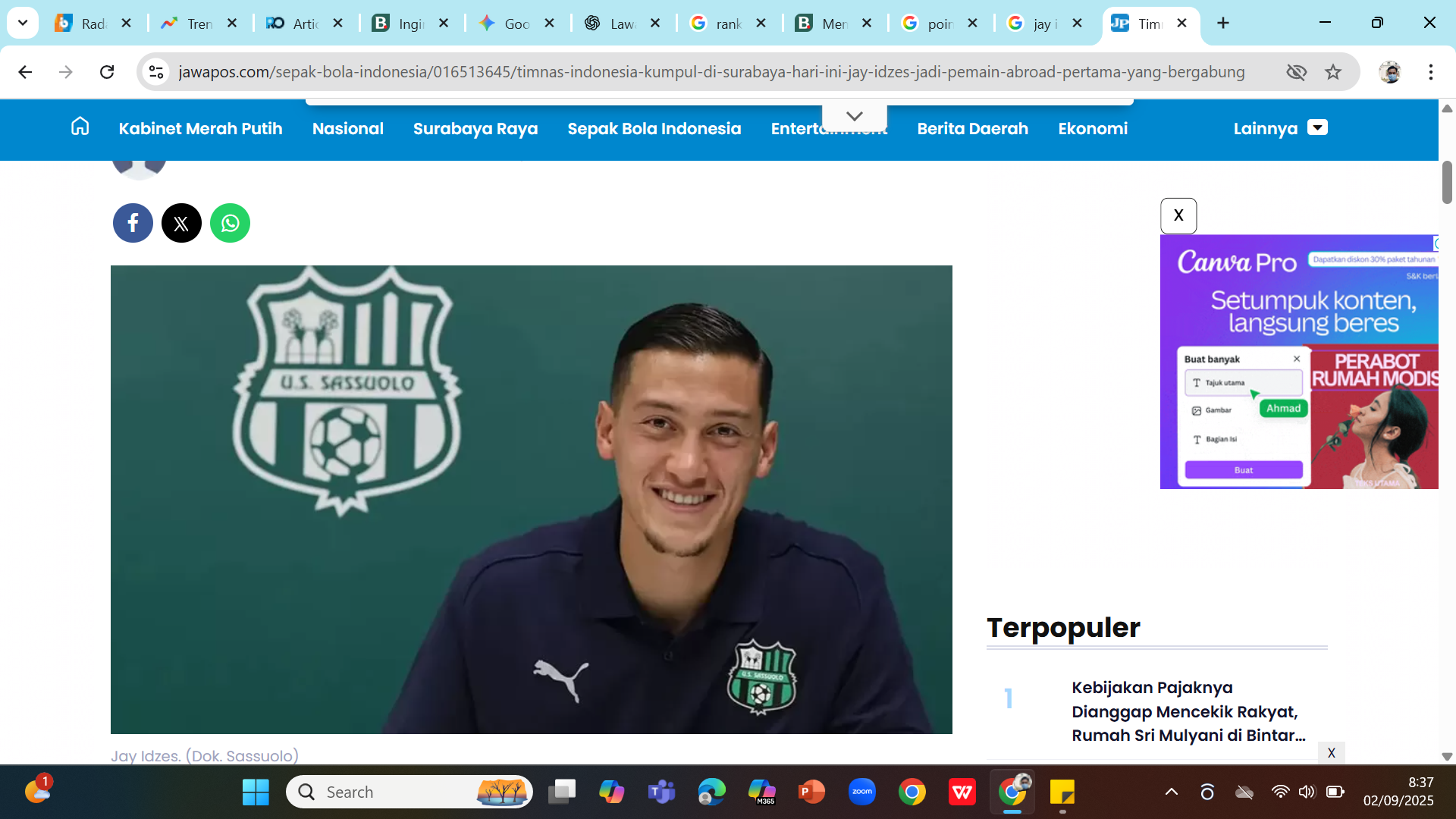
Task: Click the Windows taskbar Search box
Action: 409,792
